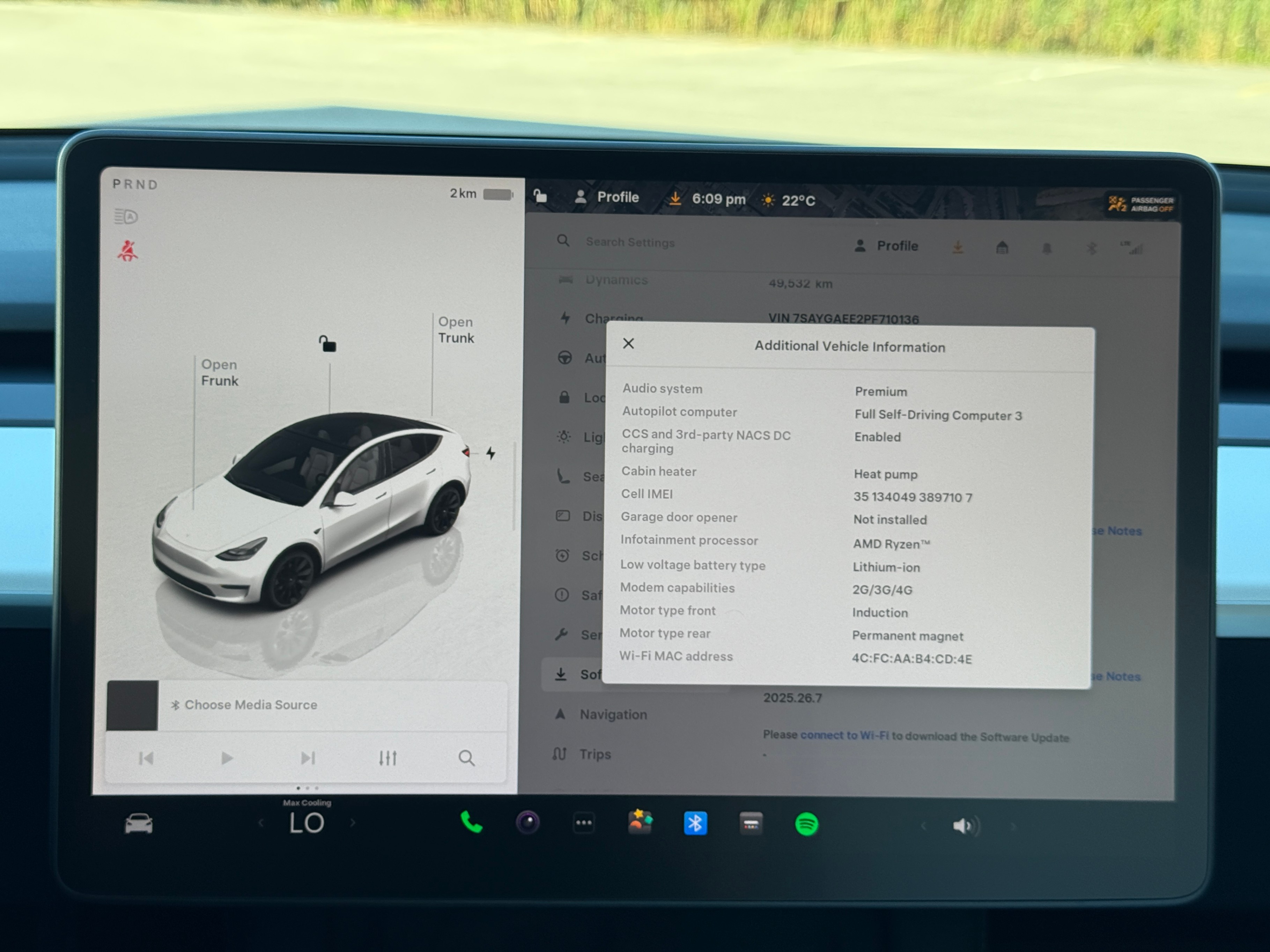Launch the Spotify app
The image size is (1270, 952).
coord(806,825)
